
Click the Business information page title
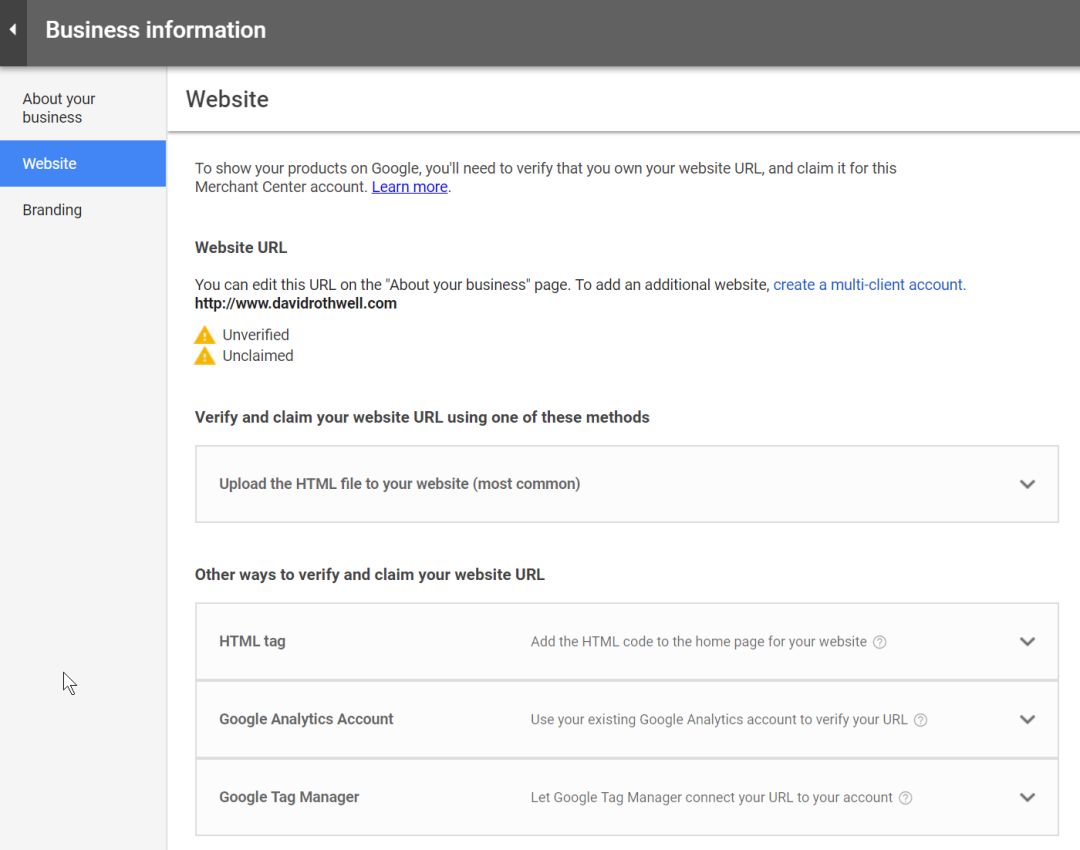[x=156, y=30]
